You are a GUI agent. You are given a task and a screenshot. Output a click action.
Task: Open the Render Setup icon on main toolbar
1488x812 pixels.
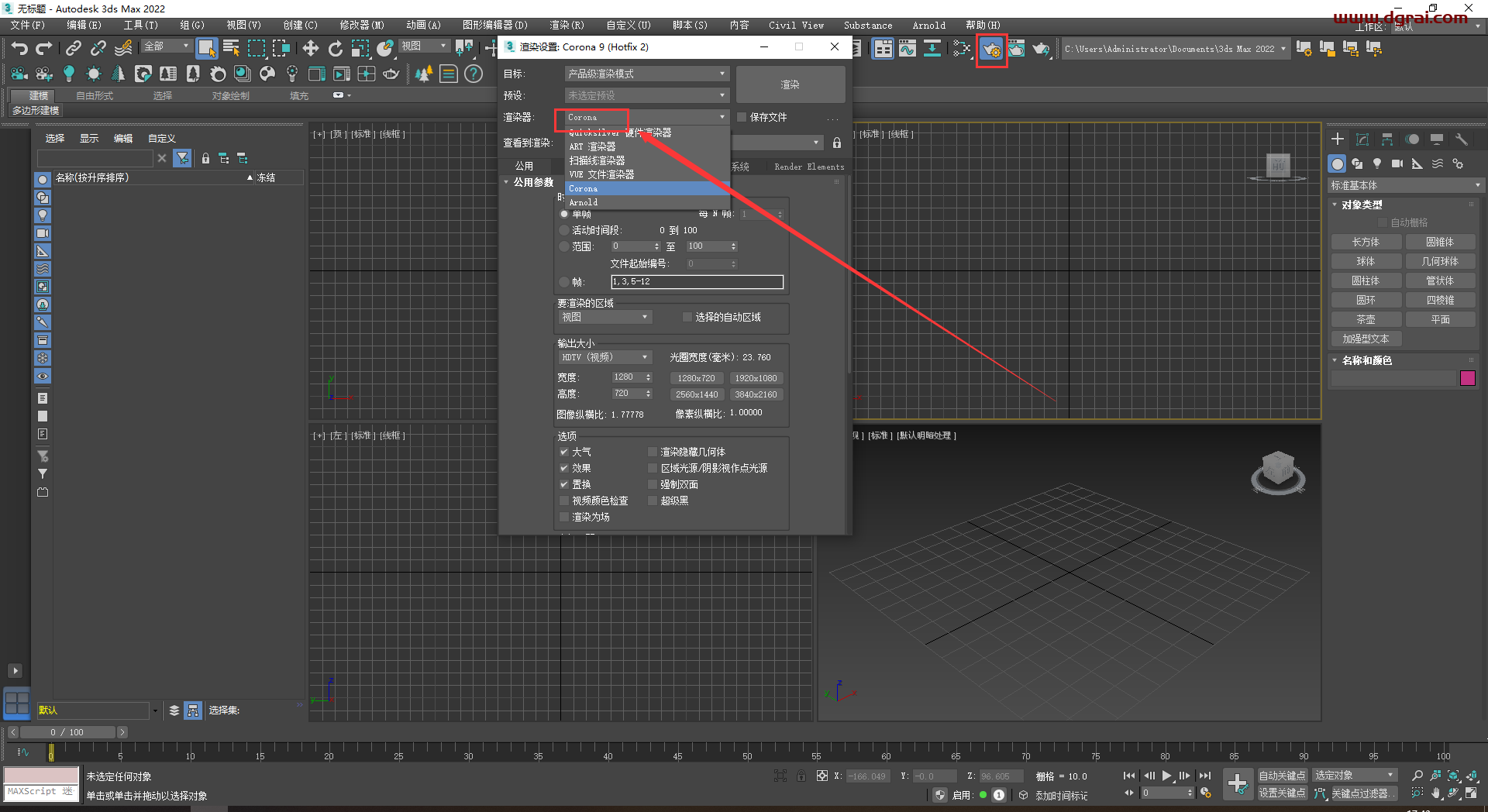tap(992, 49)
